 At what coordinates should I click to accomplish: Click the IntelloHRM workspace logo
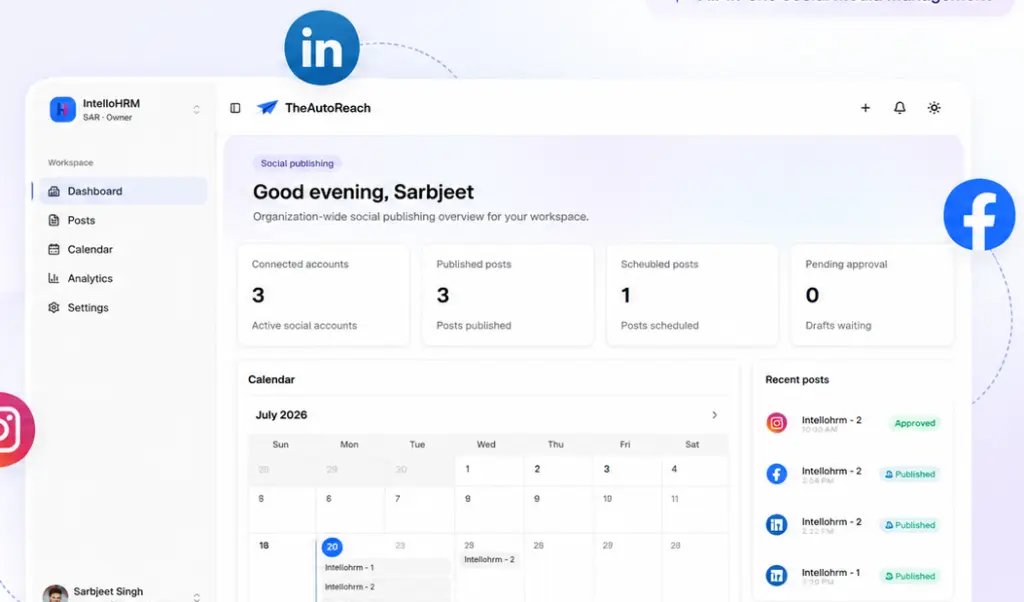pos(63,110)
